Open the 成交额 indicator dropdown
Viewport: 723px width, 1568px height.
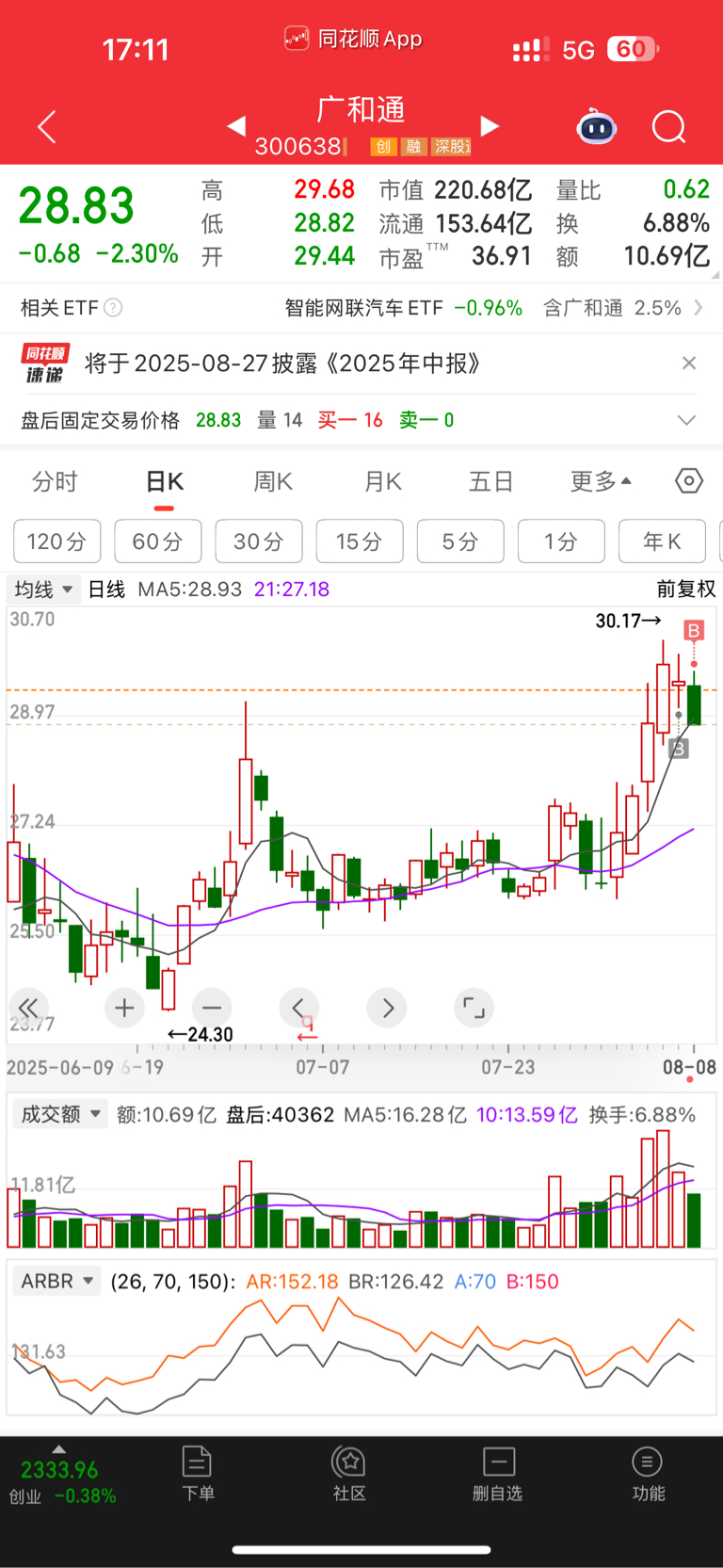[x=60, y=1115]
